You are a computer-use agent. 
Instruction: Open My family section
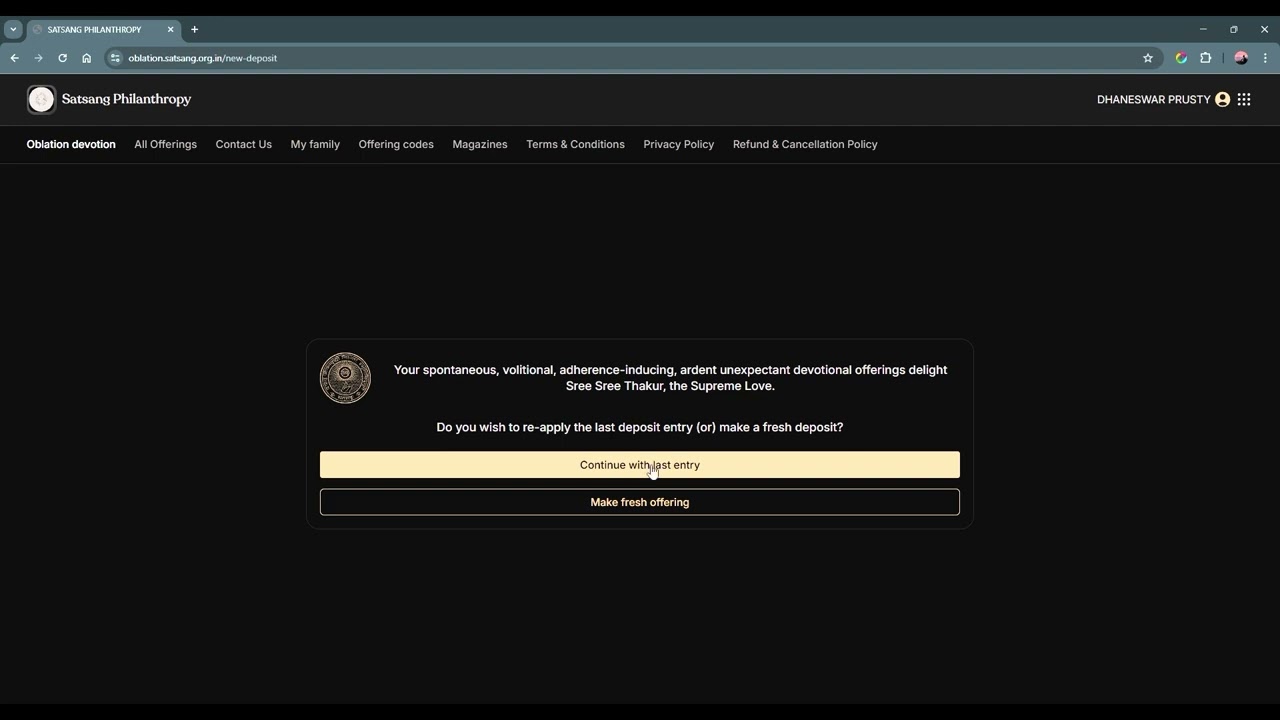click(315, 144)
